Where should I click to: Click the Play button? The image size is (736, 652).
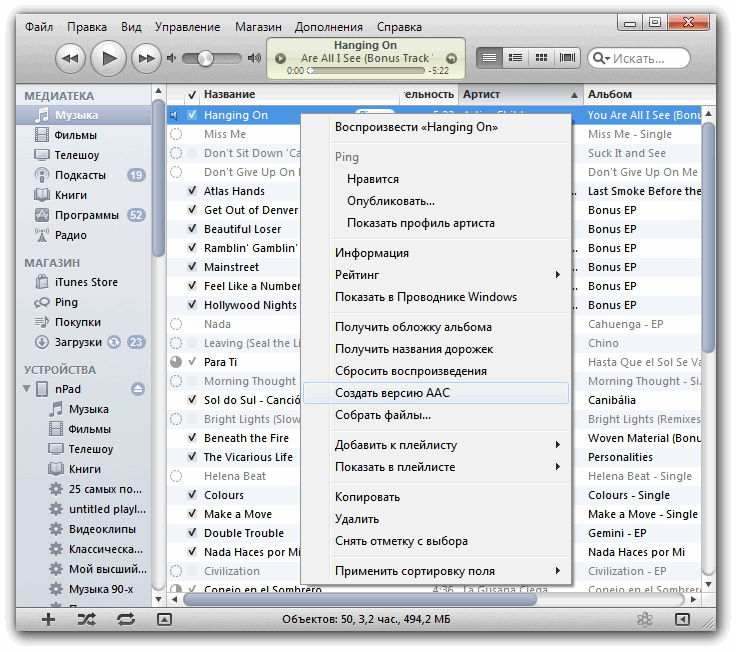tap(108, 59)
